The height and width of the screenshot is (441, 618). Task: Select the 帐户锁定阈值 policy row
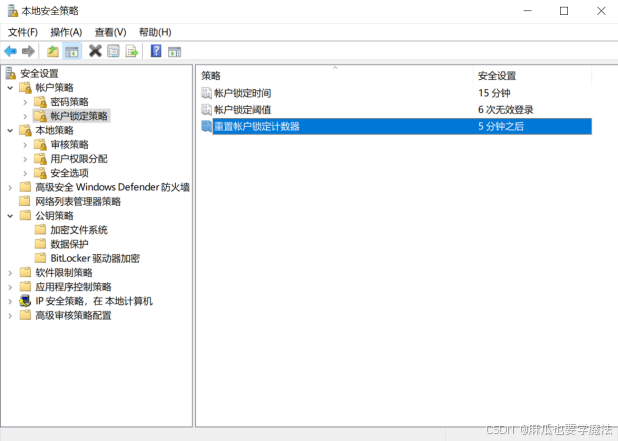tap(396, 110)
